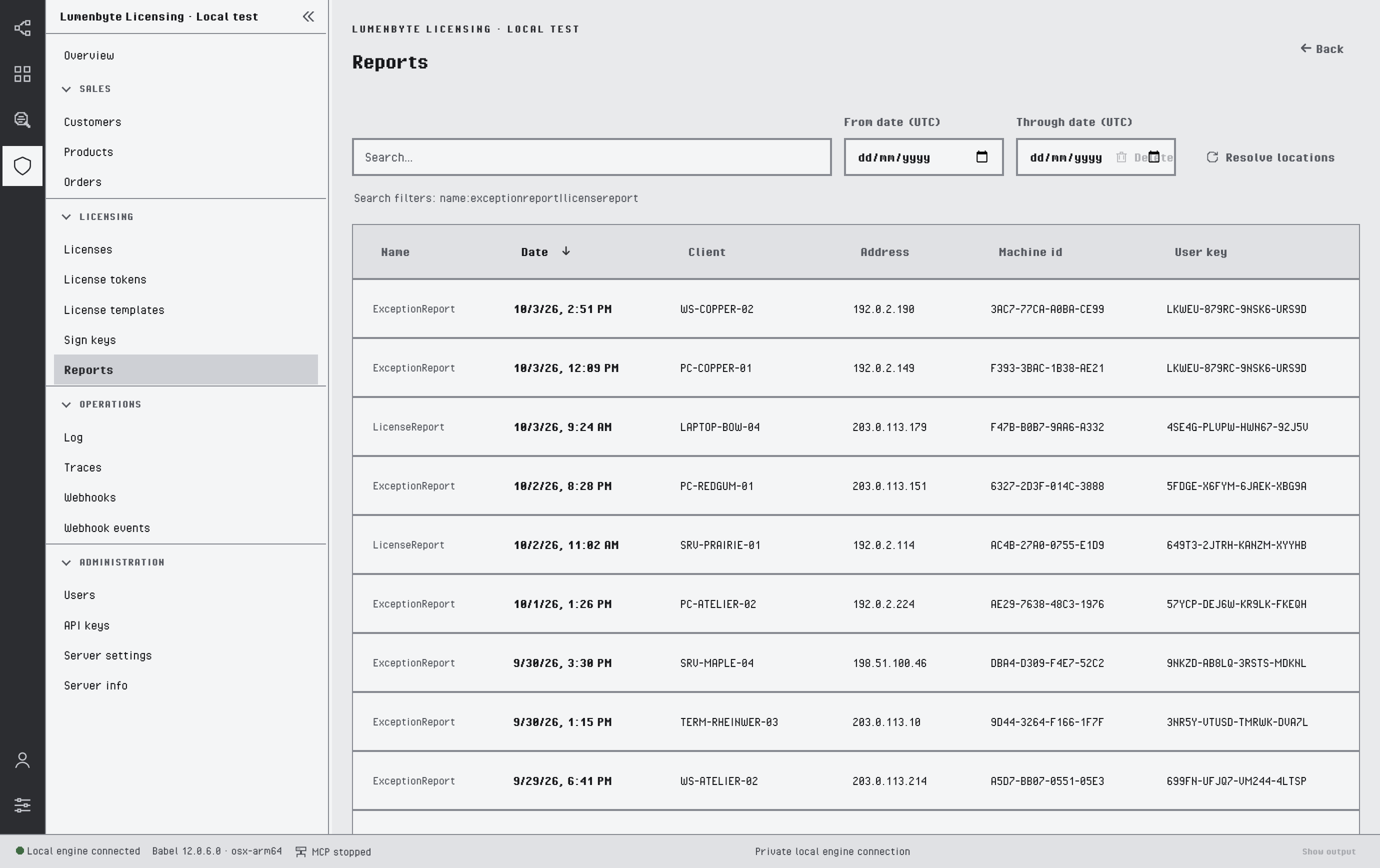Open the share/connections icon in the left rail
The height and width of the screenshot is (868, 1380).
[22, 28]
